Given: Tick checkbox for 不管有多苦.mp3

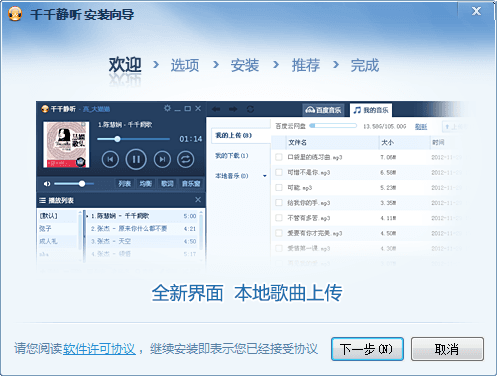Looking at the screenshot, I should 279,218.
